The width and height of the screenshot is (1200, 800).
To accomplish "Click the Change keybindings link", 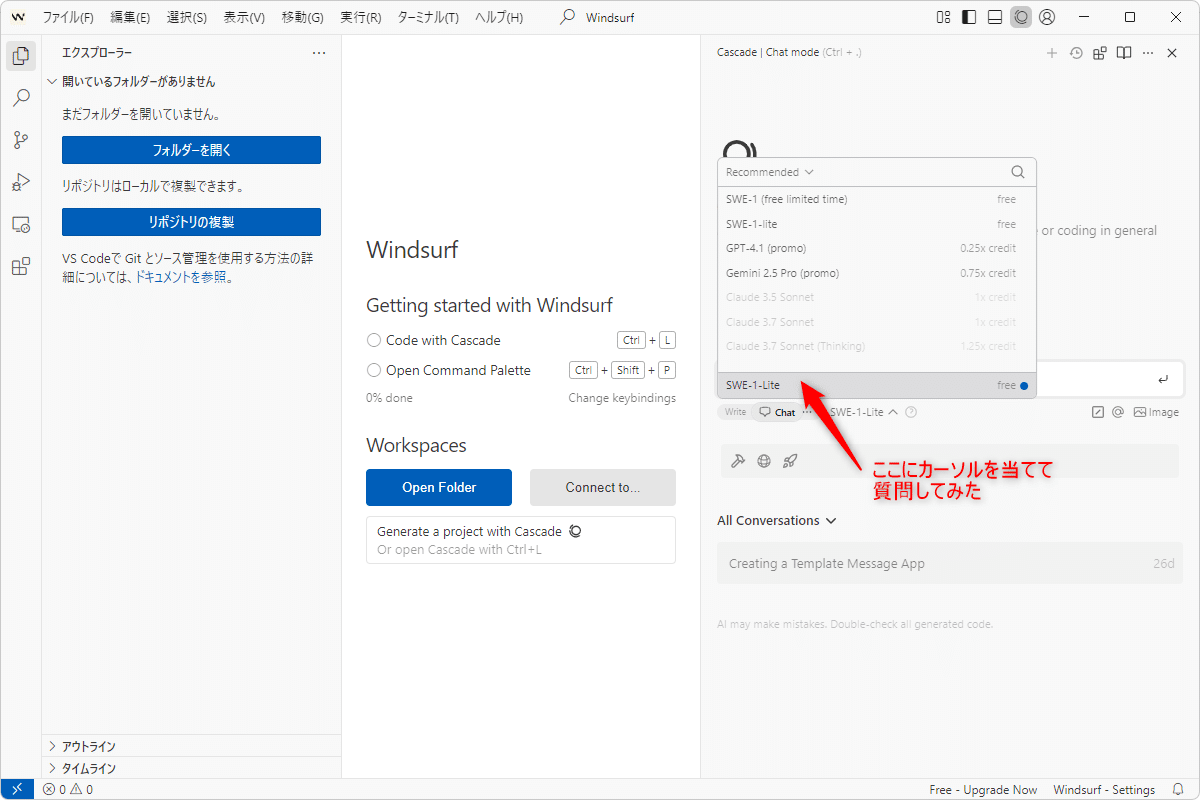I will 622,398.
